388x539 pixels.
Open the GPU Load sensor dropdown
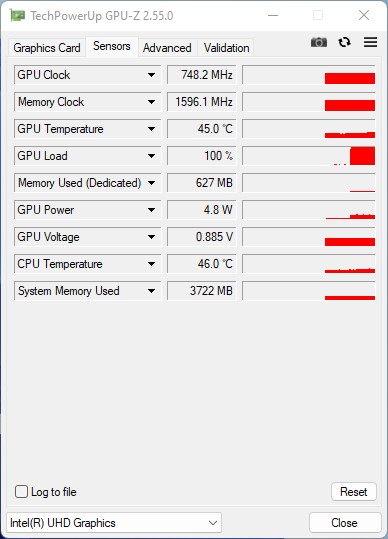[151, 156]
